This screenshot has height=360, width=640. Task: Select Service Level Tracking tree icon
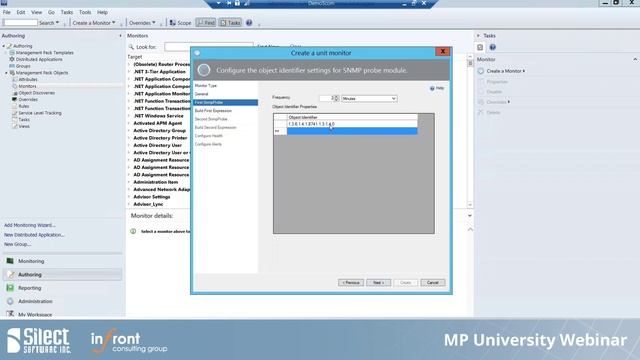tap(15, 113)
